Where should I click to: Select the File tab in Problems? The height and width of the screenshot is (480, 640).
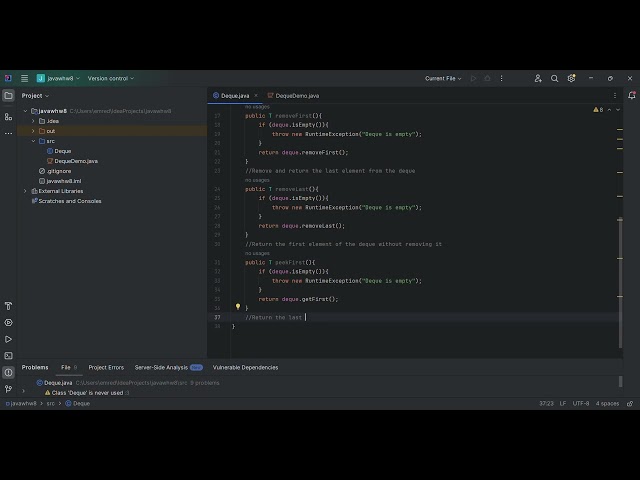point(69,367)
